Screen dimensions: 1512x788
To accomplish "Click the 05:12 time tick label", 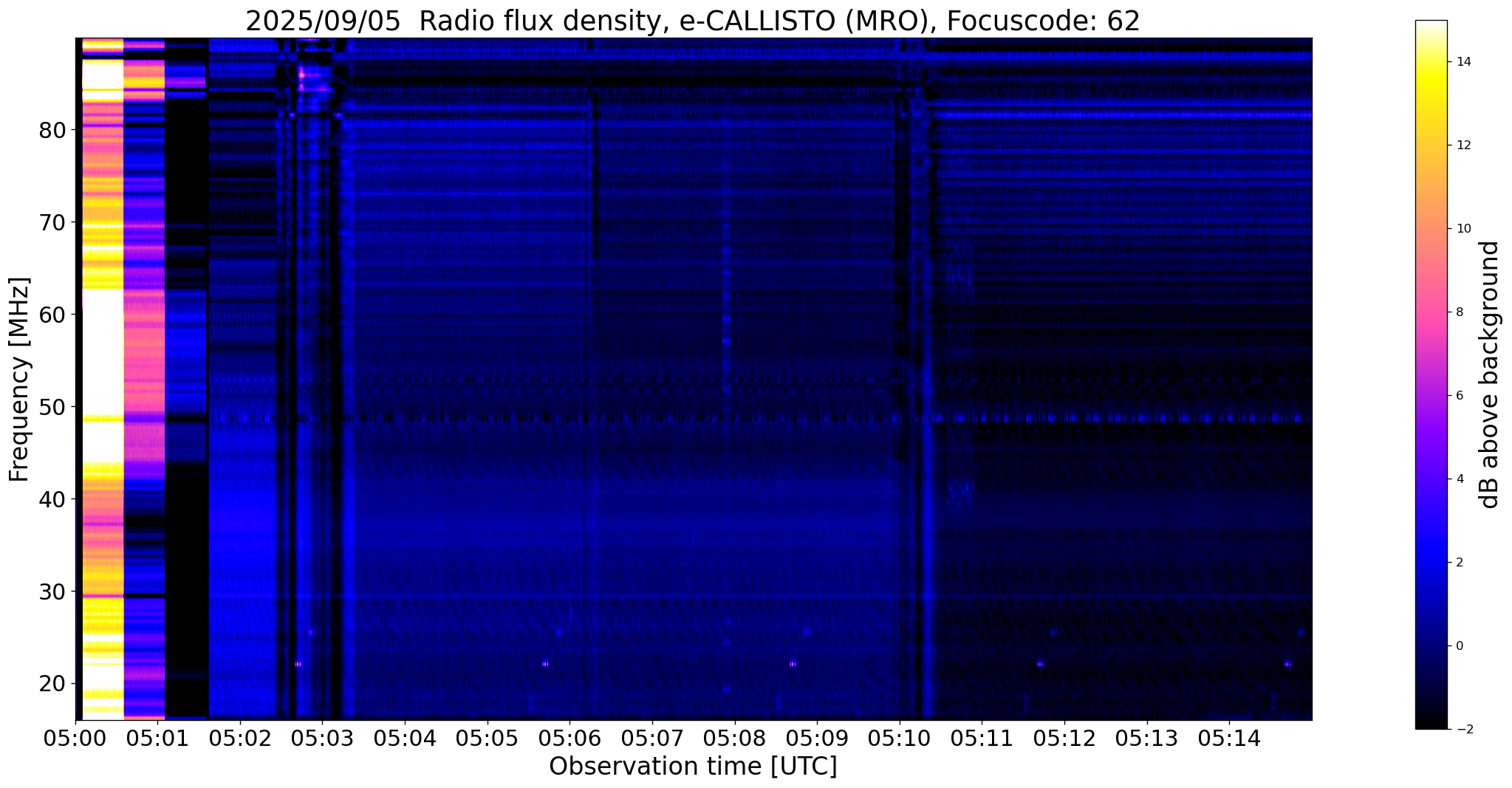I will (x=1064, y=739).
